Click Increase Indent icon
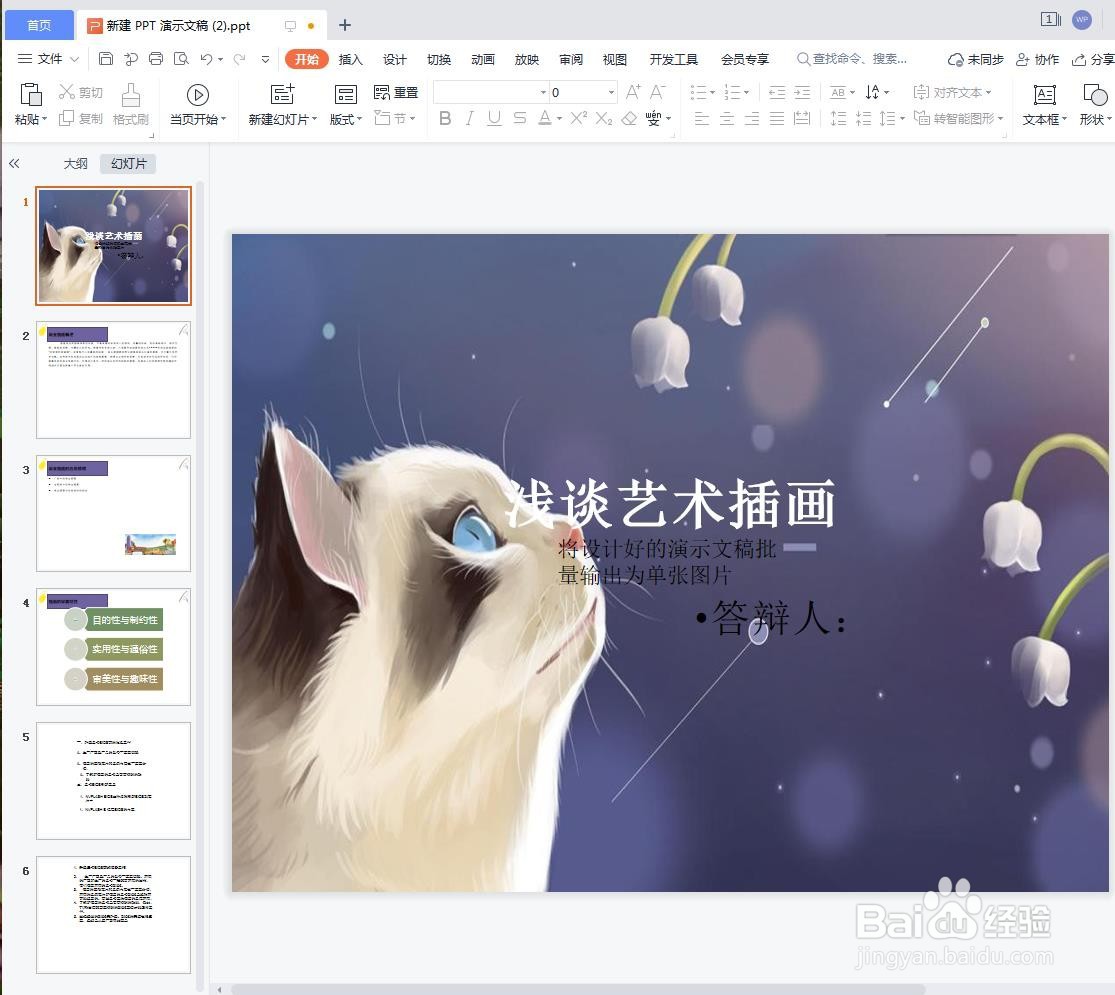Image resolution: width=1115 pixels, height=995 pixels. 802,92
